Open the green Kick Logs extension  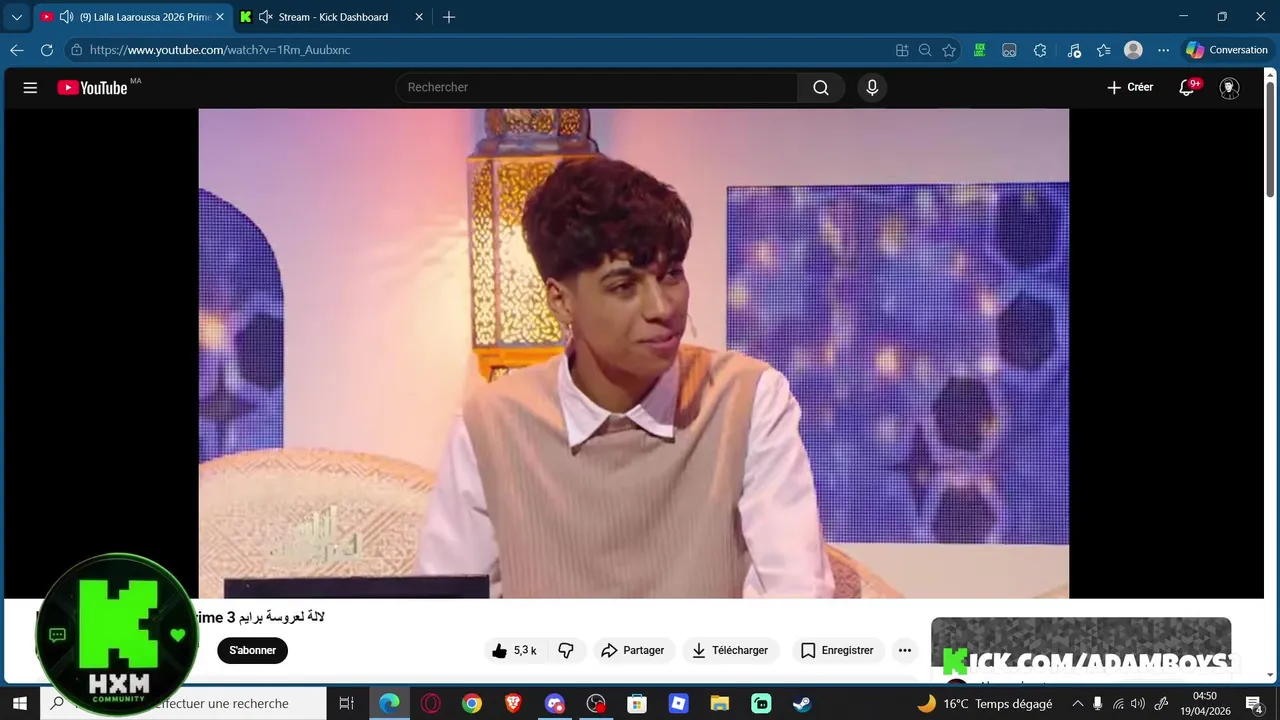pos(980,50)
